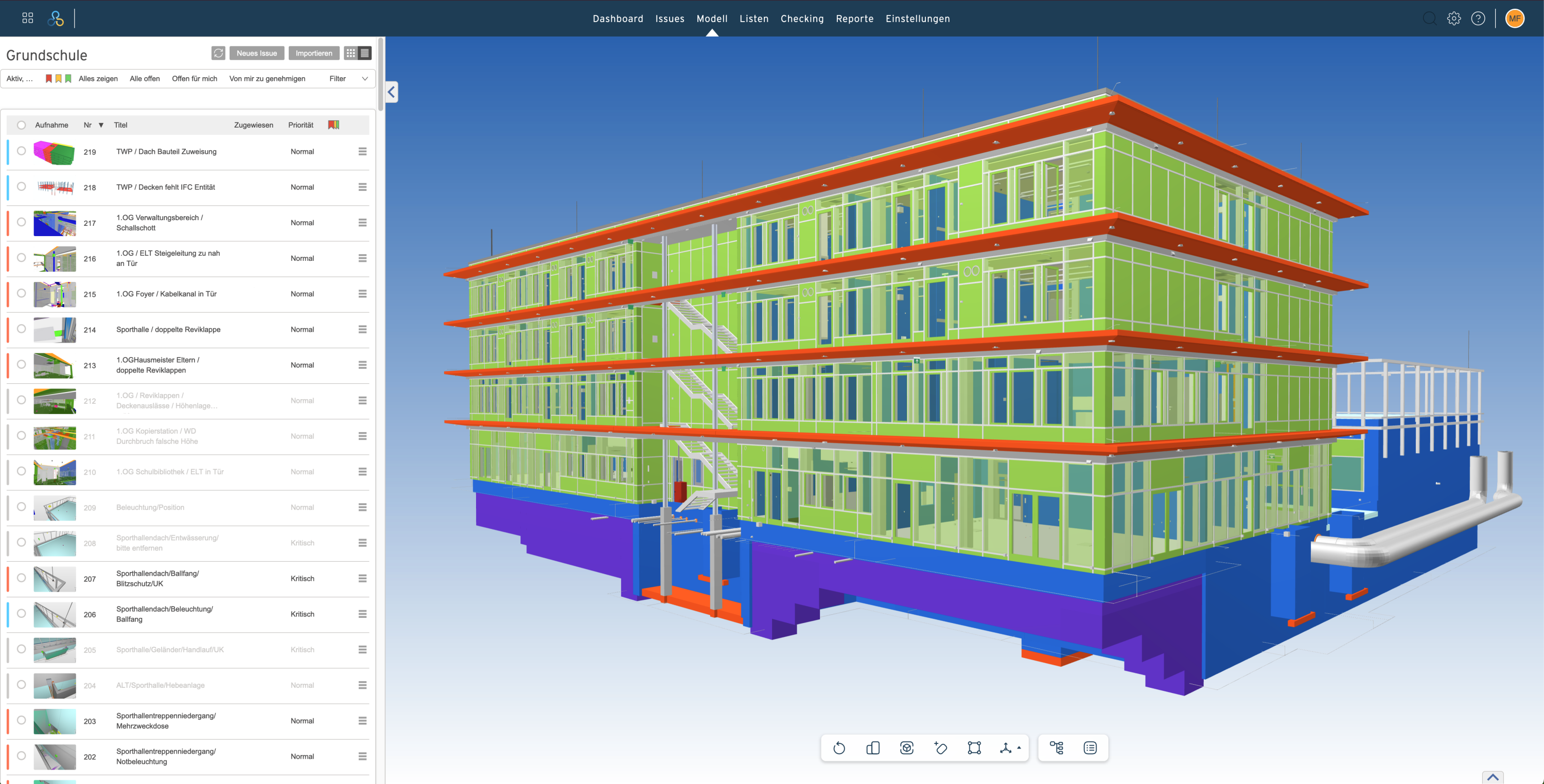The image size is (1544, 784).
Task: Open the model tree structure panel
Action: click(1056, 748)
